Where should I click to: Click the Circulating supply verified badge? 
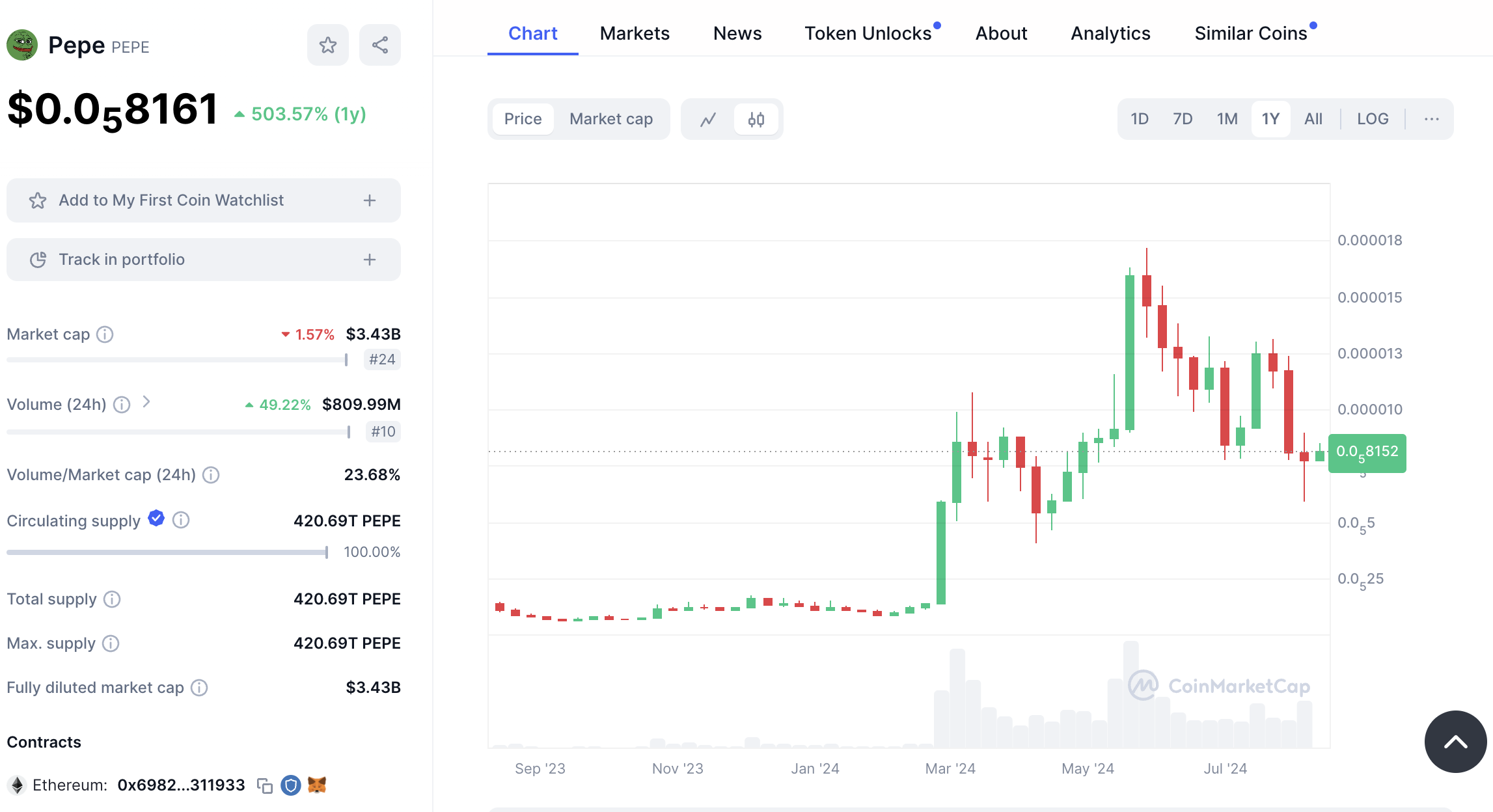coord(156,519)
